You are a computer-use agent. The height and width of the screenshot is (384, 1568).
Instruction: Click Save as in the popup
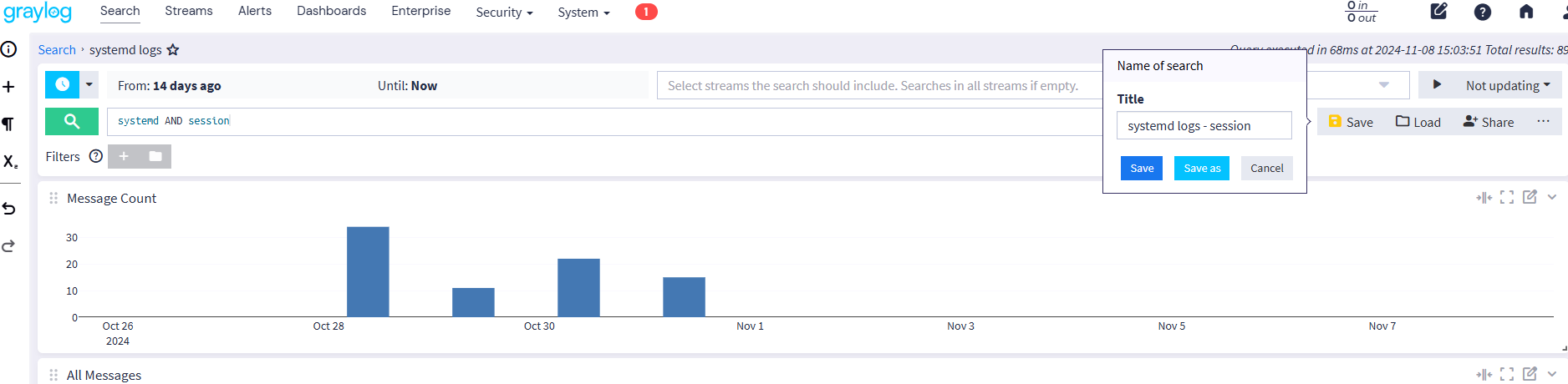tap(1201, 168)
